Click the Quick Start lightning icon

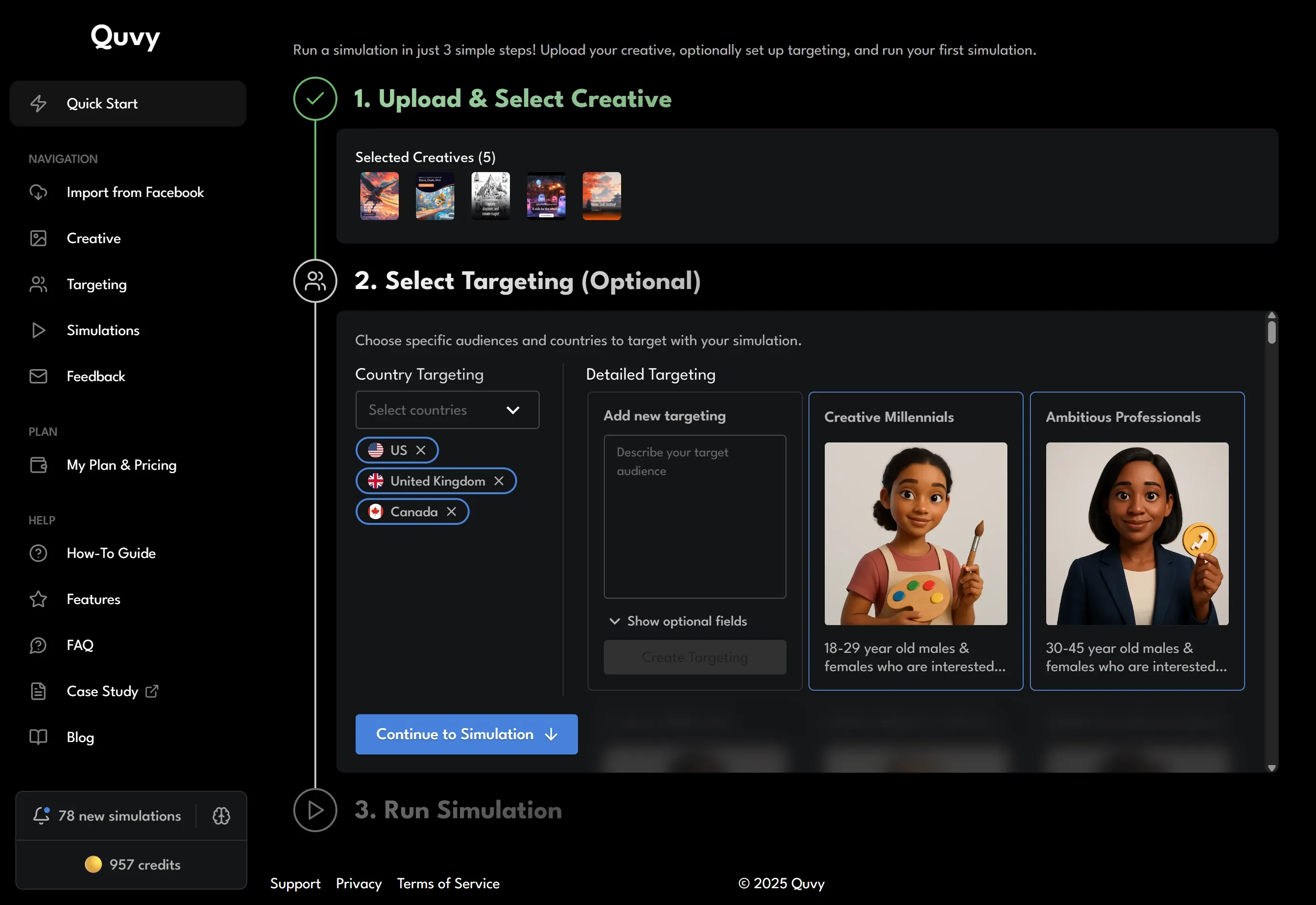(38, 103)
